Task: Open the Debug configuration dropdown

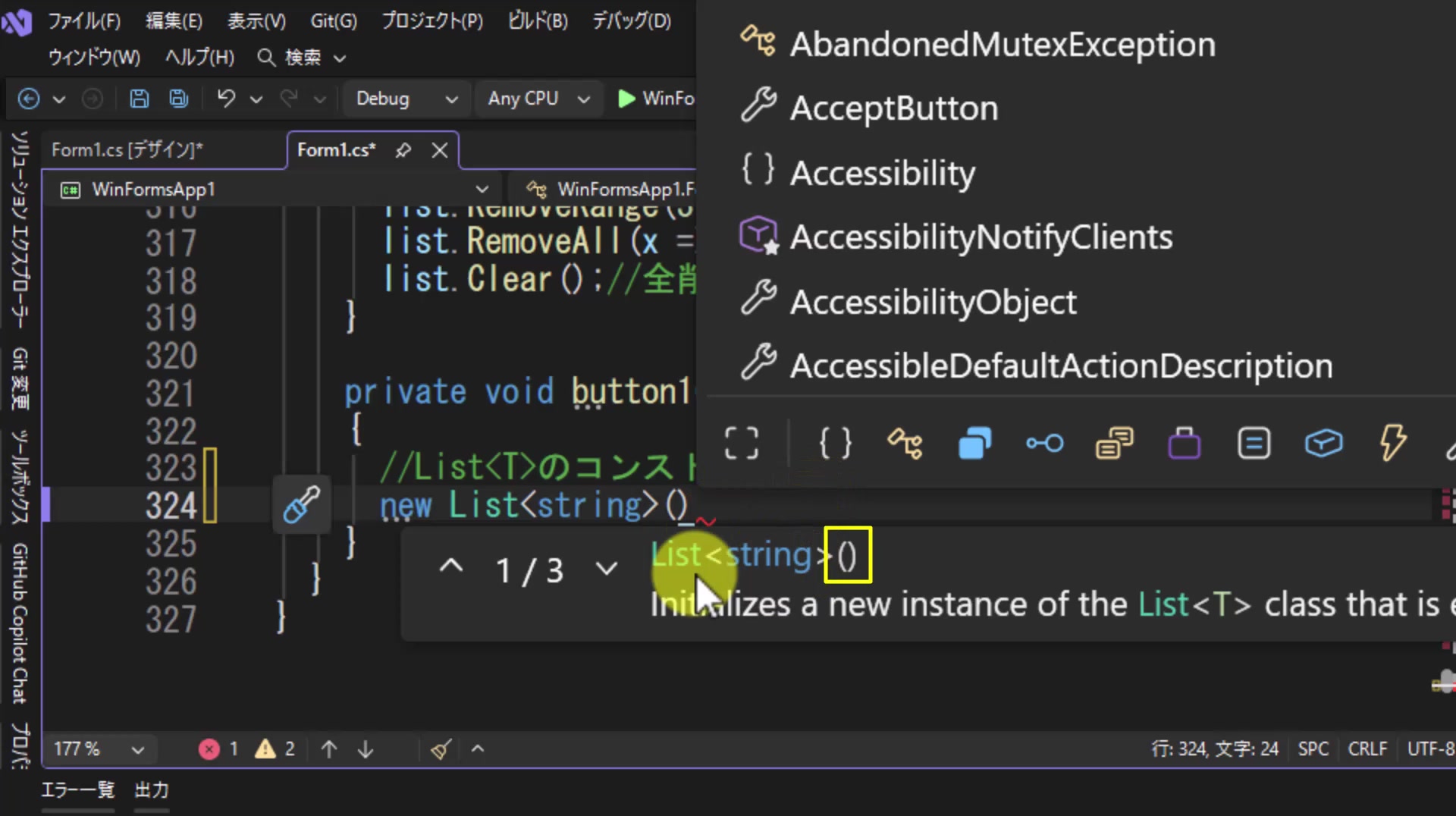Action: coord(406,99)
